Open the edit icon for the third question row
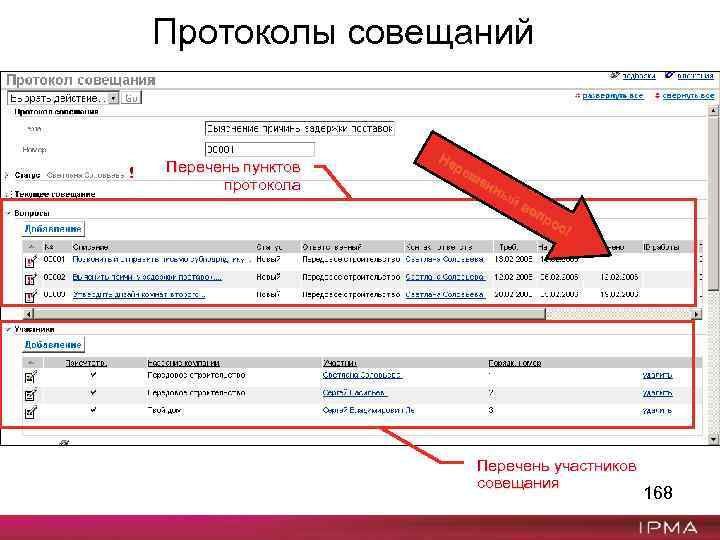This screenshot has height=540, width=720. point(30,296)
